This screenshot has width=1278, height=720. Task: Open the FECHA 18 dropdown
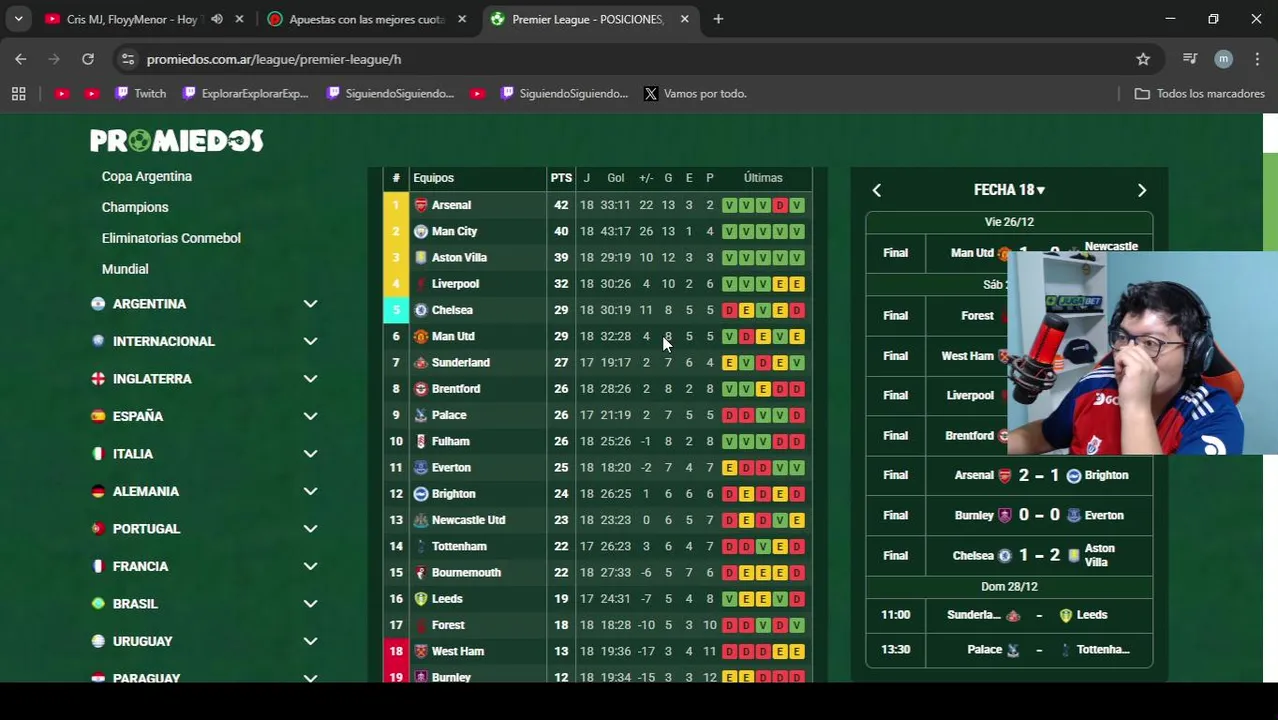point(1009,190)
